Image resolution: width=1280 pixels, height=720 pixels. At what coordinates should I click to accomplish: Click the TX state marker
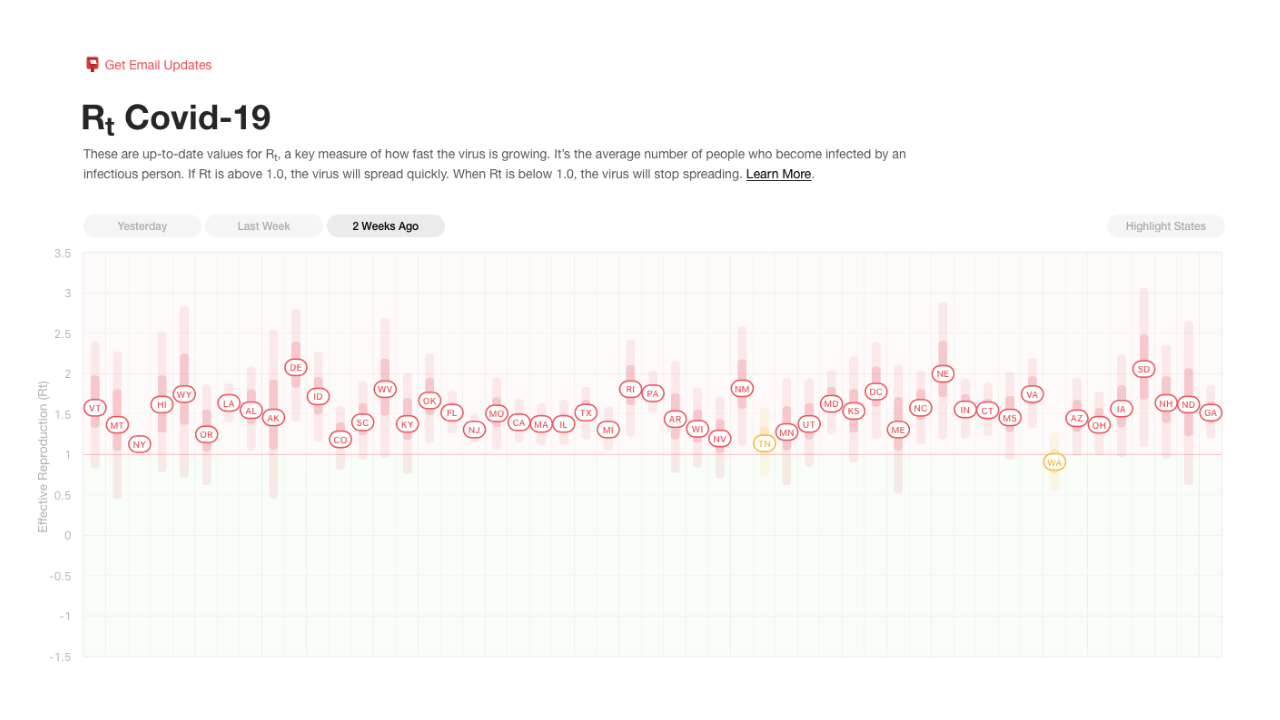(586, 412)
